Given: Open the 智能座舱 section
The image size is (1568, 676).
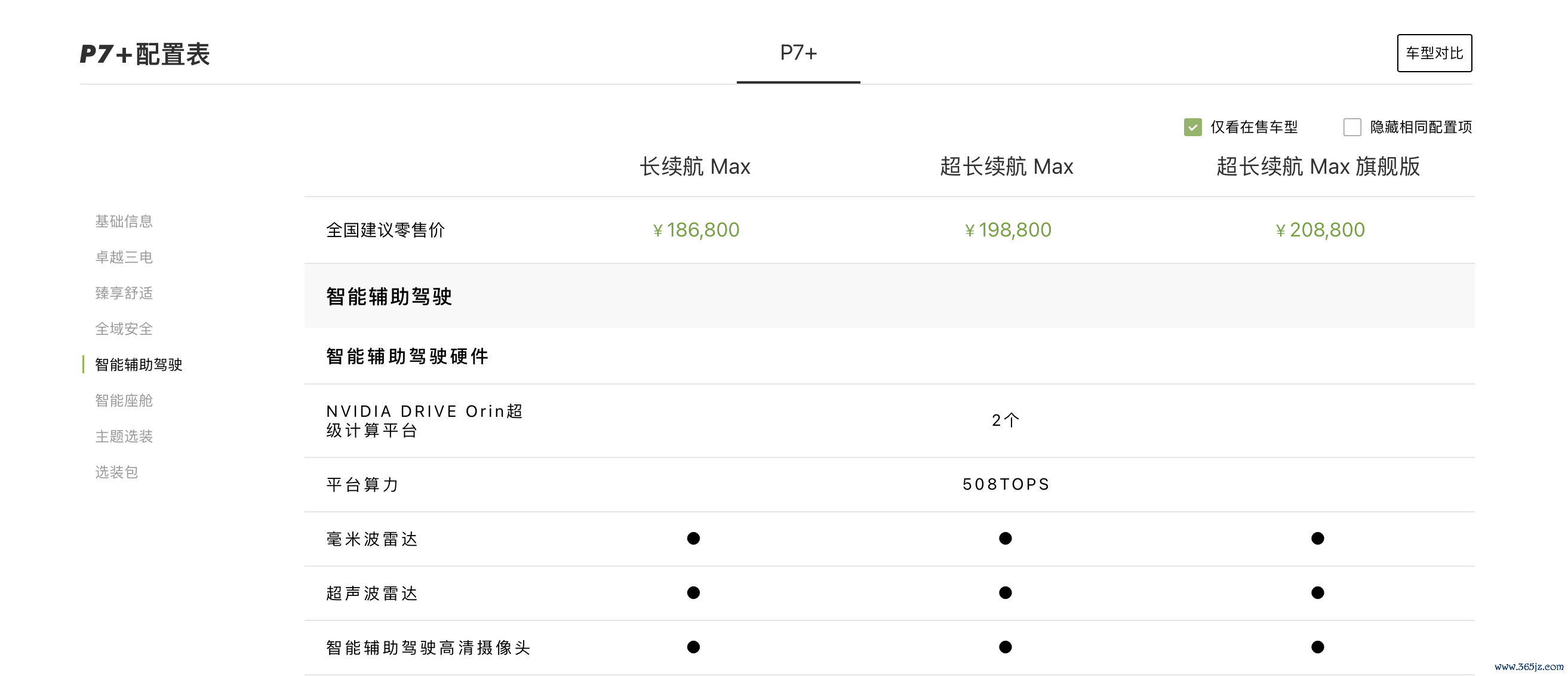Looking at the screenshot, I should 124,401.
